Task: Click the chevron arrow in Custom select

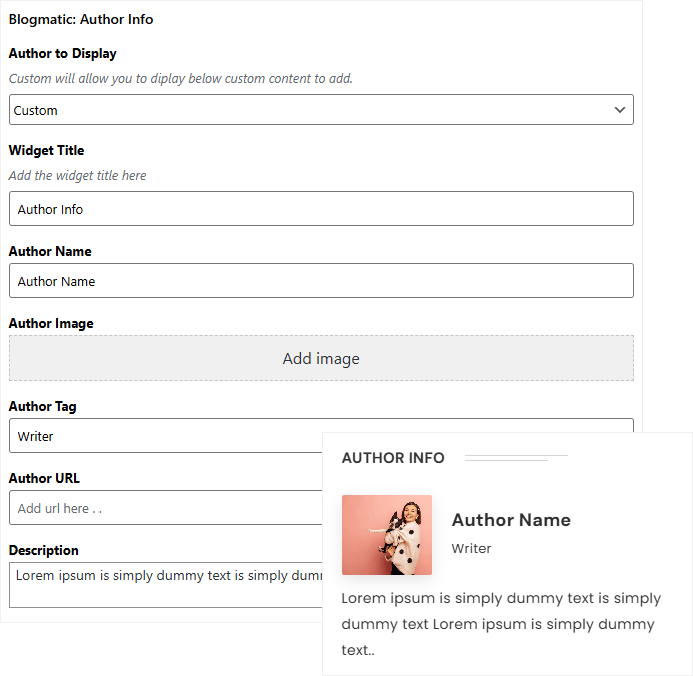Action: click(620, 110)
